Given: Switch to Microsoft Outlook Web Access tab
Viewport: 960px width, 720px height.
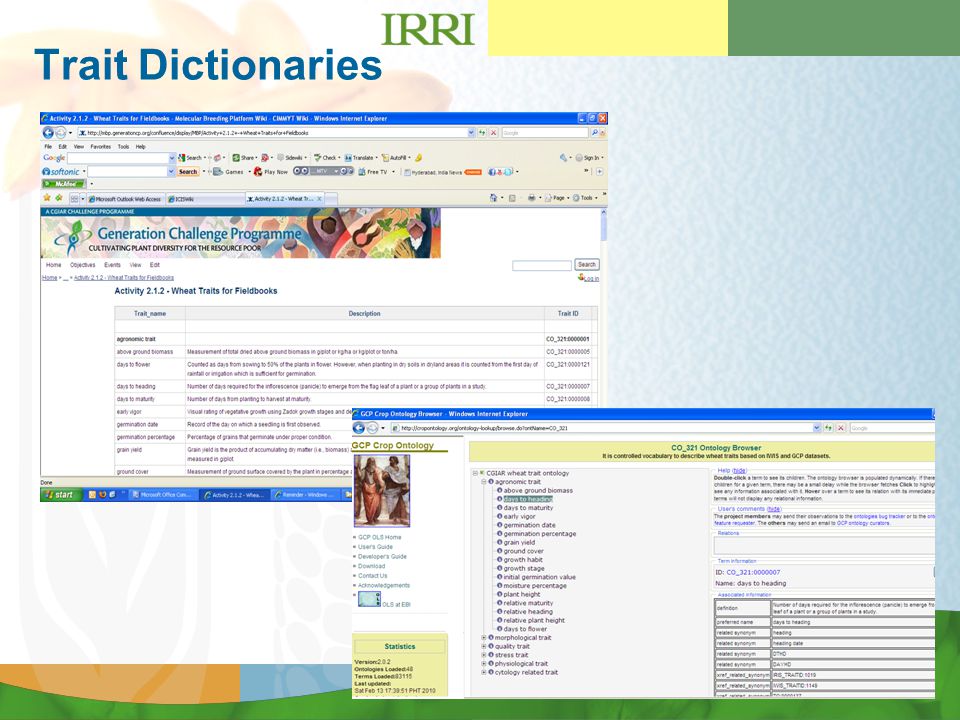Looking at the screenshot, I should tap(124, 199).
